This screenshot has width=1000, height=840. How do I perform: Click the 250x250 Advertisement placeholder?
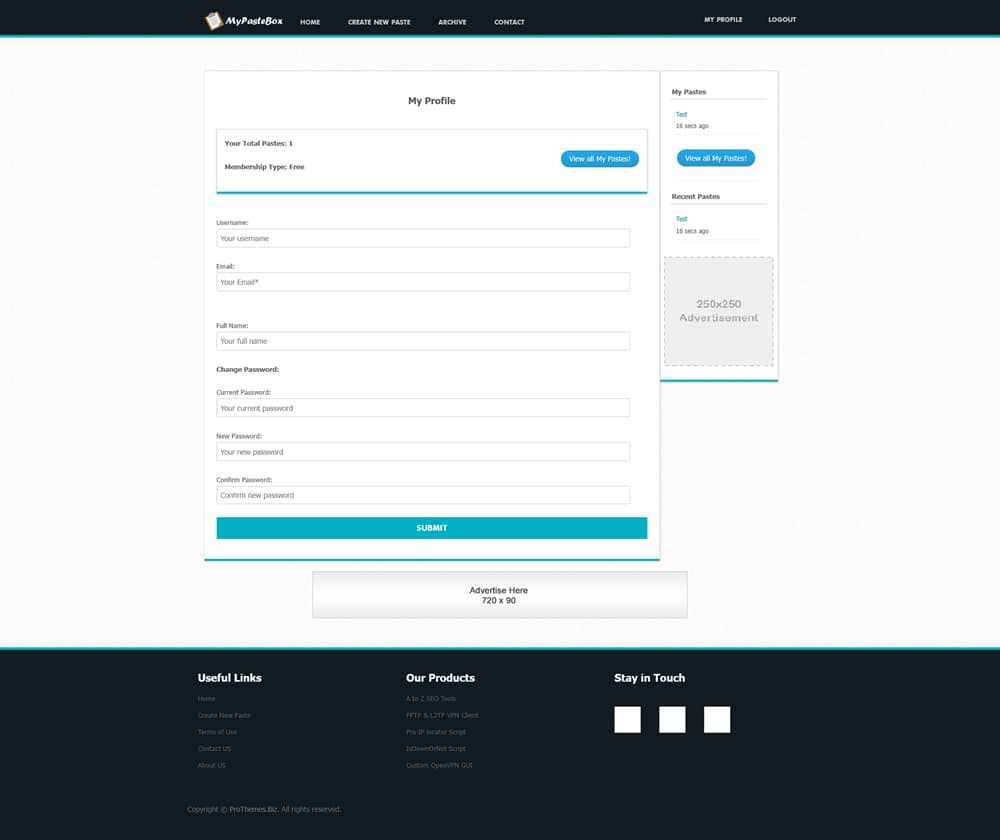pyautogui.click(x=718, y=311)
